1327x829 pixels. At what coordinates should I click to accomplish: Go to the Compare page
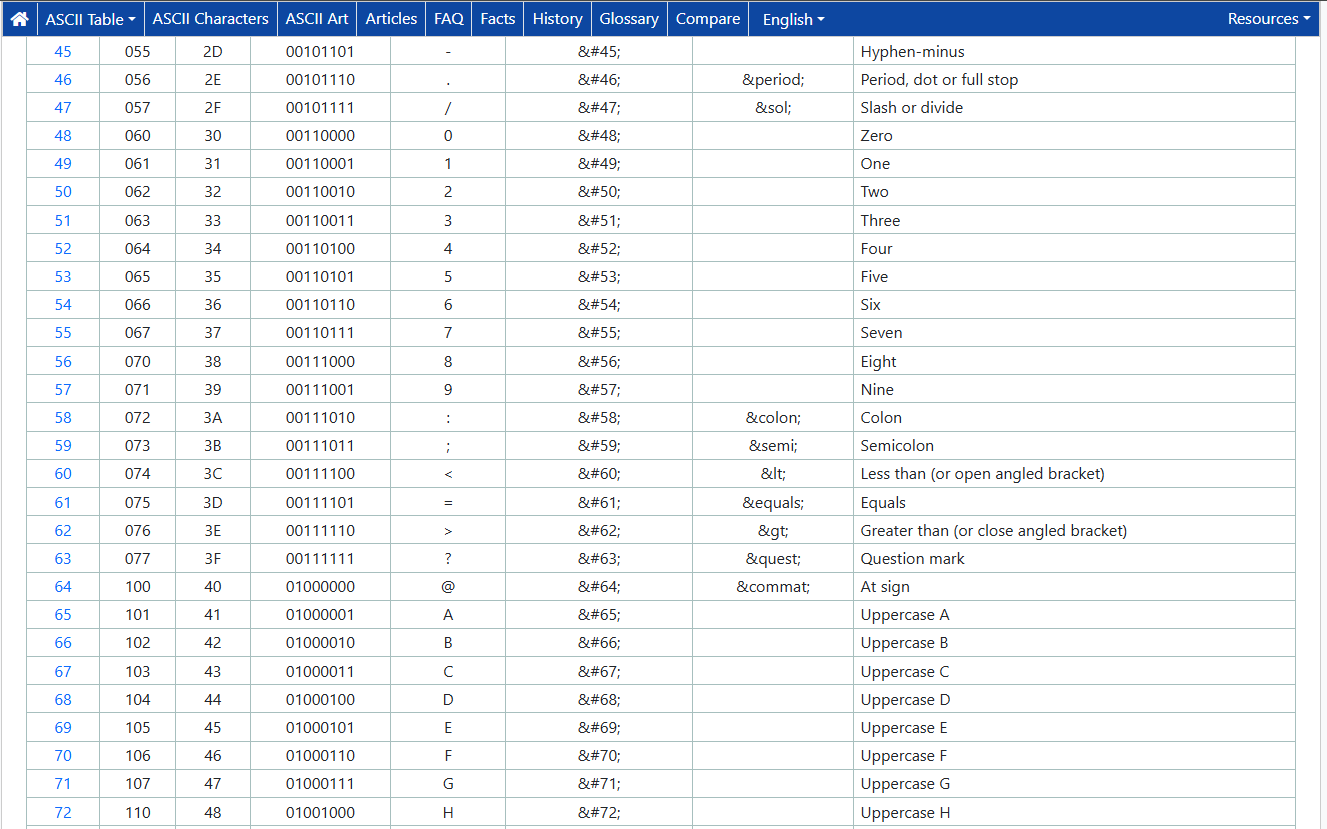click(x=707, y=18)
